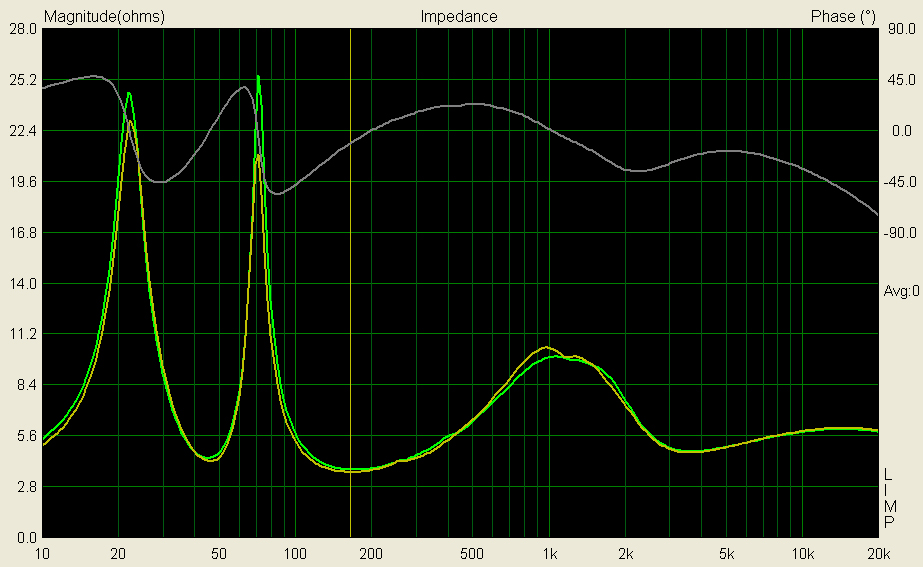This screenshot has width=923, height=567.
Task: Click the 'Phase (°)' axis label
Action: point(843,16)
